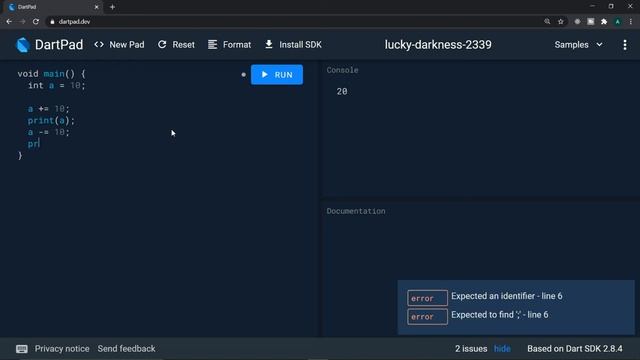The image size is (640, 360).
Task: Reload the browser page
Action: click(36, 22)
